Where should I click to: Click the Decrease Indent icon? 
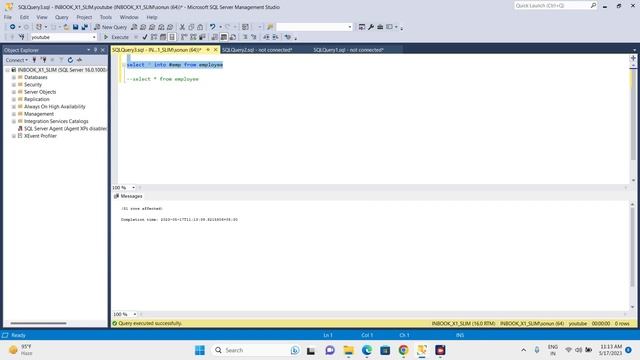(x=266, y=37)
